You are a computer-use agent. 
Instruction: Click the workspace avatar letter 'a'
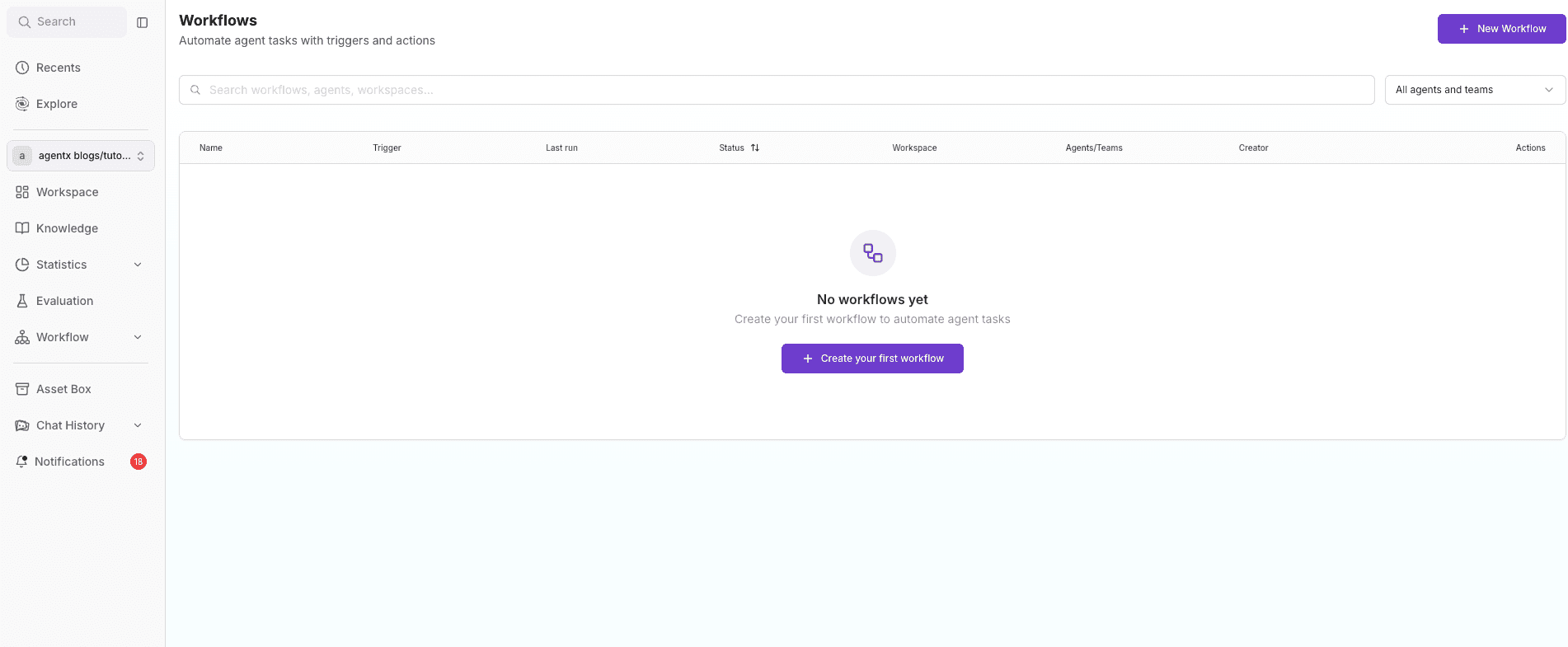[x=22, y=156]
